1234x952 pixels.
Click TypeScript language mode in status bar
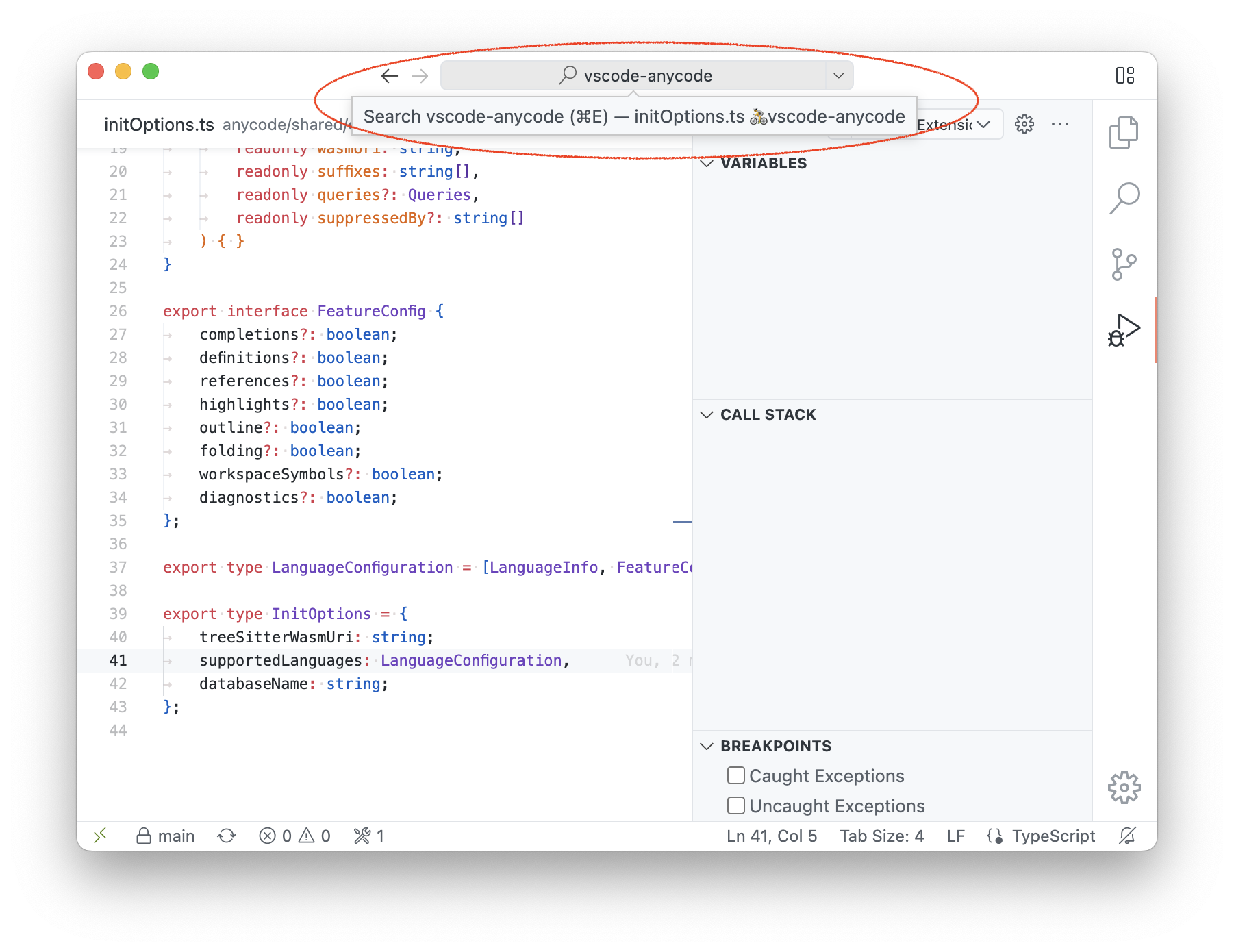tap(1053, 836)
